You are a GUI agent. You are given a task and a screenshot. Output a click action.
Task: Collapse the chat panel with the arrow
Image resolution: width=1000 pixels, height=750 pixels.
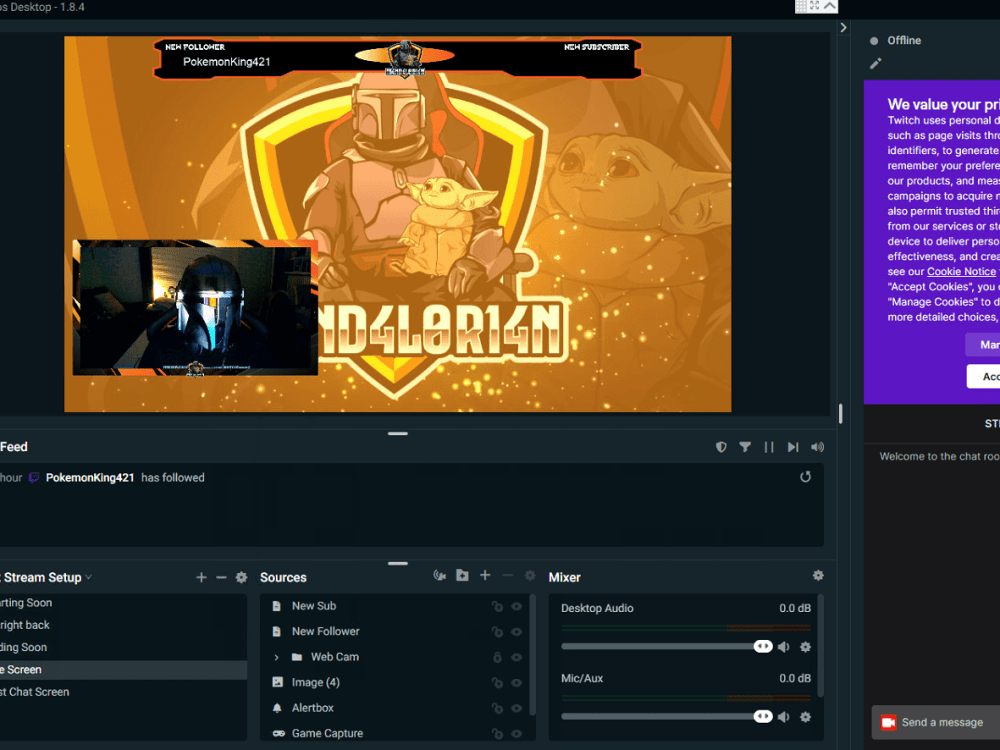(x=843, y=27)
